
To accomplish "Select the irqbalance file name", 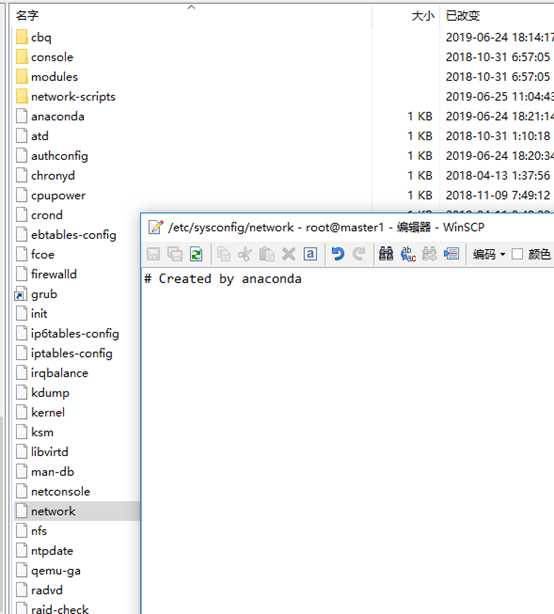I will (60, 373).
